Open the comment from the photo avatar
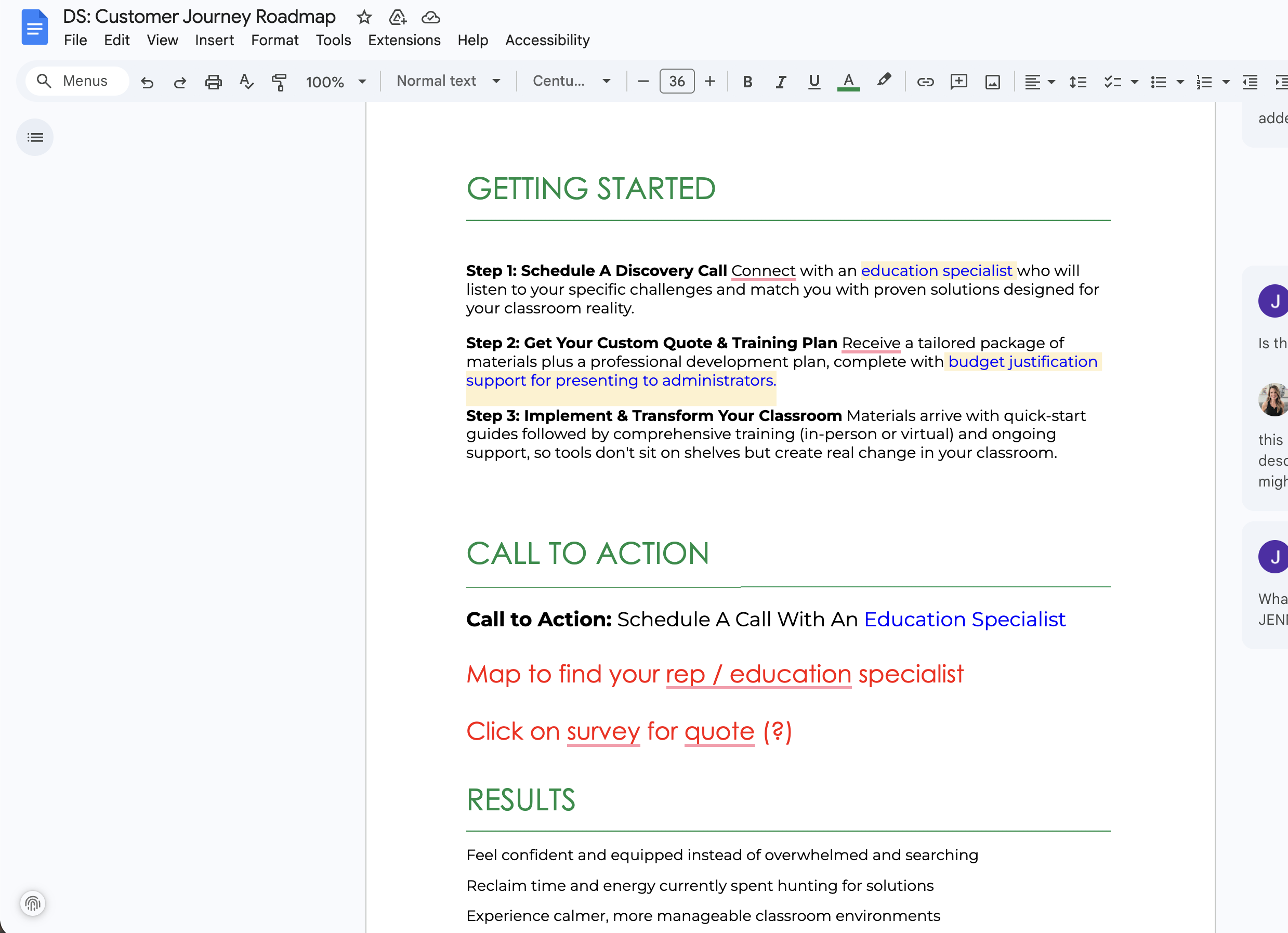Screen dimensions: 1288x933 1272,399
